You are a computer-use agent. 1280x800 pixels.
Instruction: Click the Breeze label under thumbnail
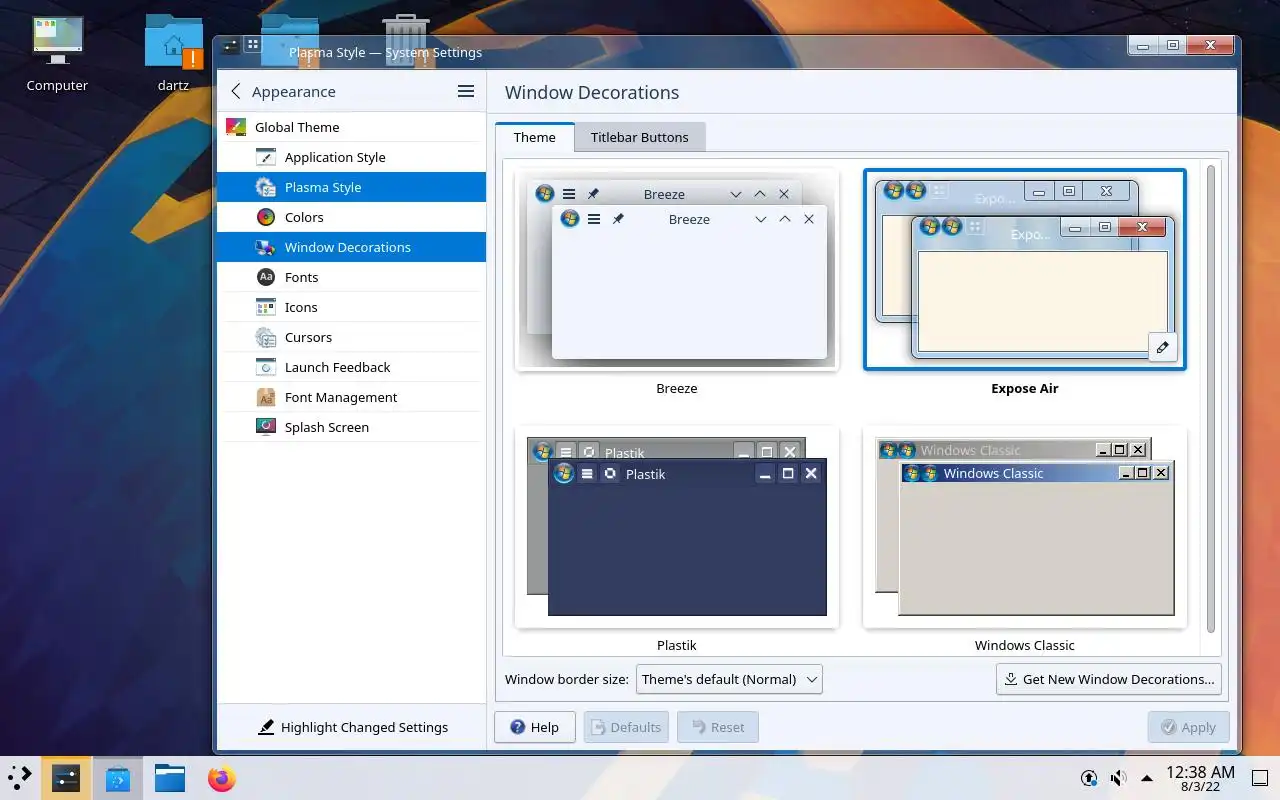pos(677,388)
